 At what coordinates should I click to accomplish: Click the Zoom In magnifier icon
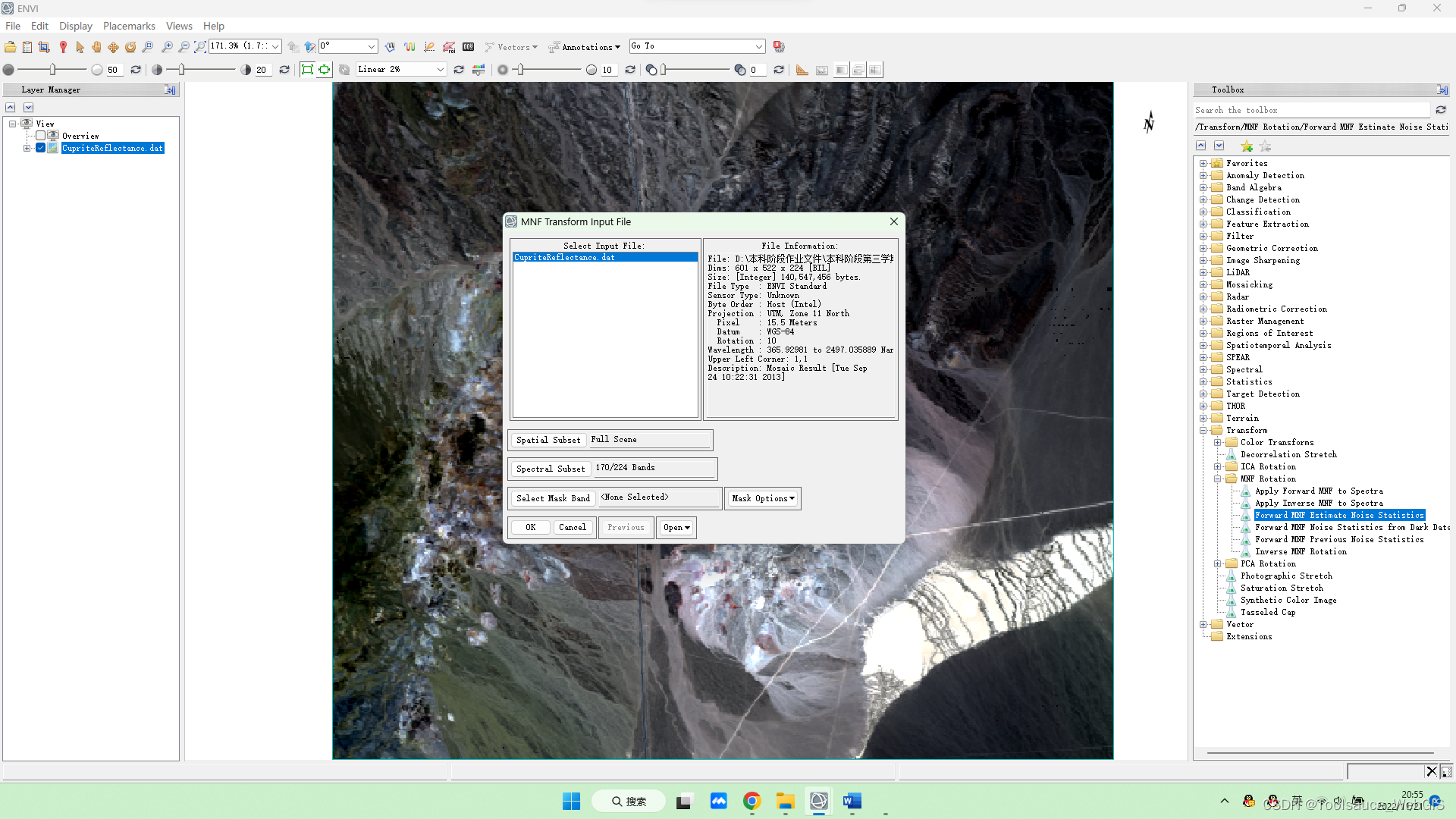(167, 47)
